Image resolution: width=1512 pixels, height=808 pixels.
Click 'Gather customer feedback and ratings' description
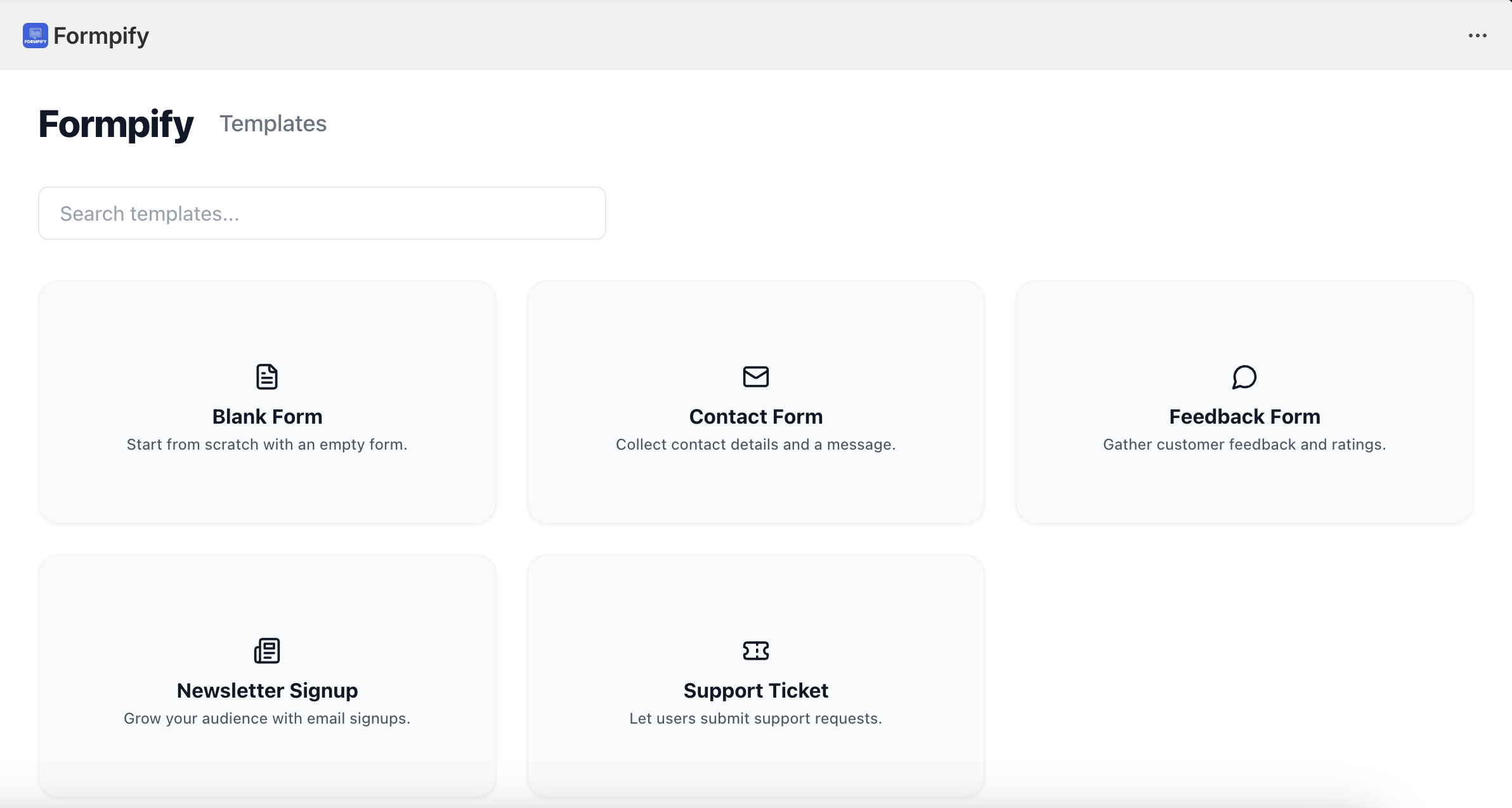[x=1244, y=445]
